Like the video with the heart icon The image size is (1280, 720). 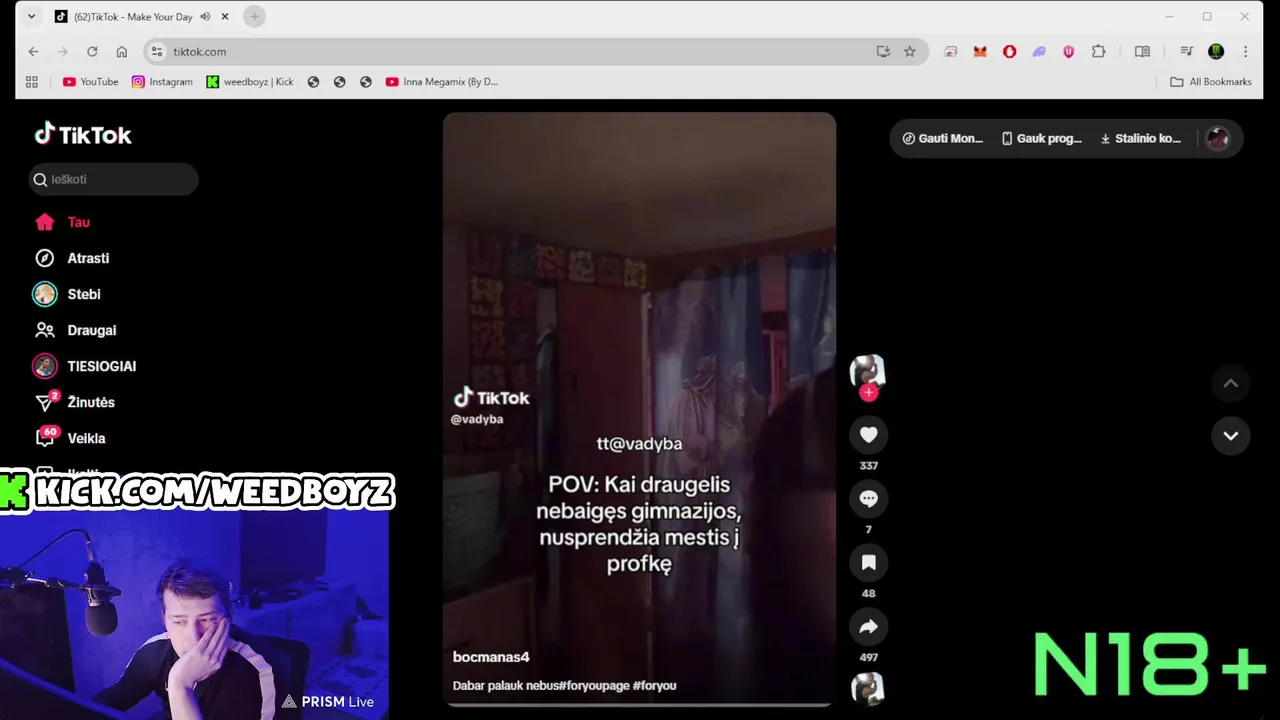(x=868, y=434)
